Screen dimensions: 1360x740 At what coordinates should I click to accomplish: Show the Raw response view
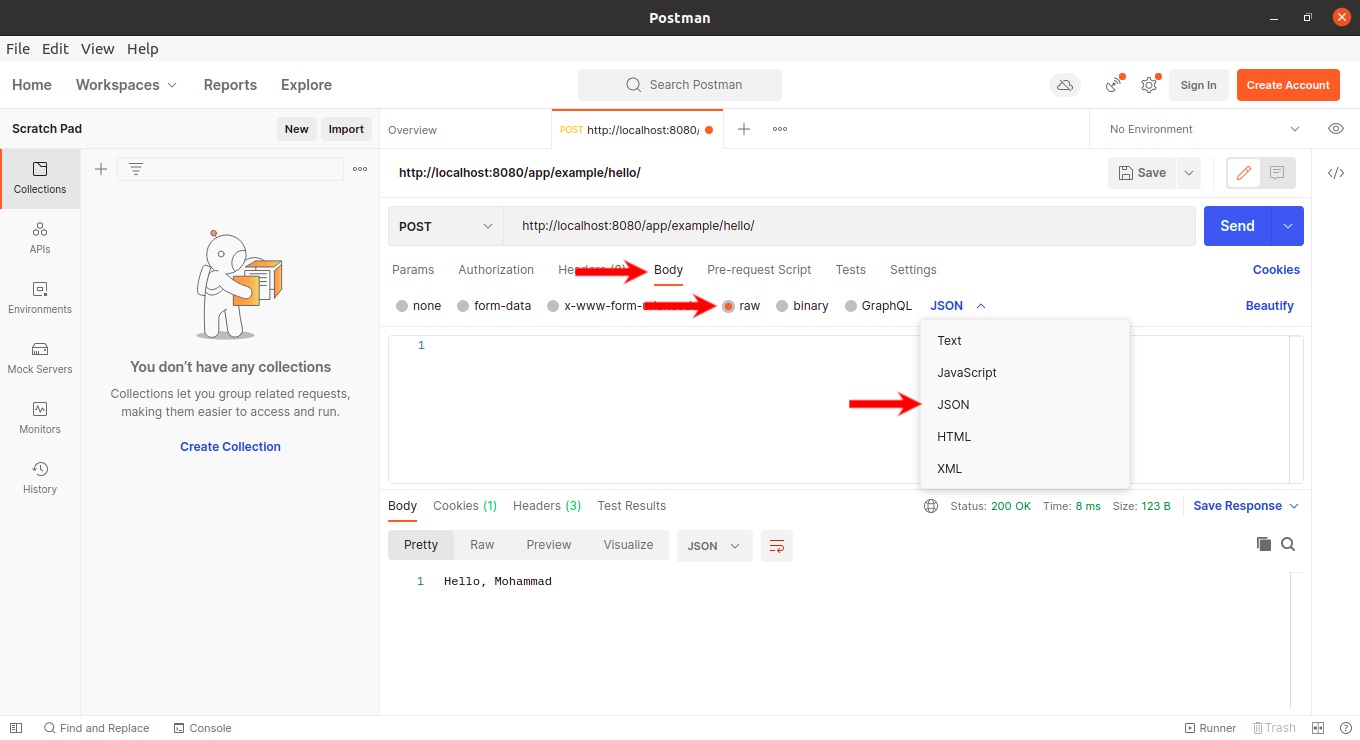coord(482,545)
